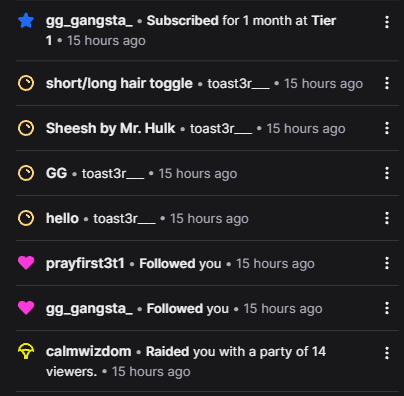
Task: Open more options for Sheesh by Mr. Hulk
Action: pos(387,128)
